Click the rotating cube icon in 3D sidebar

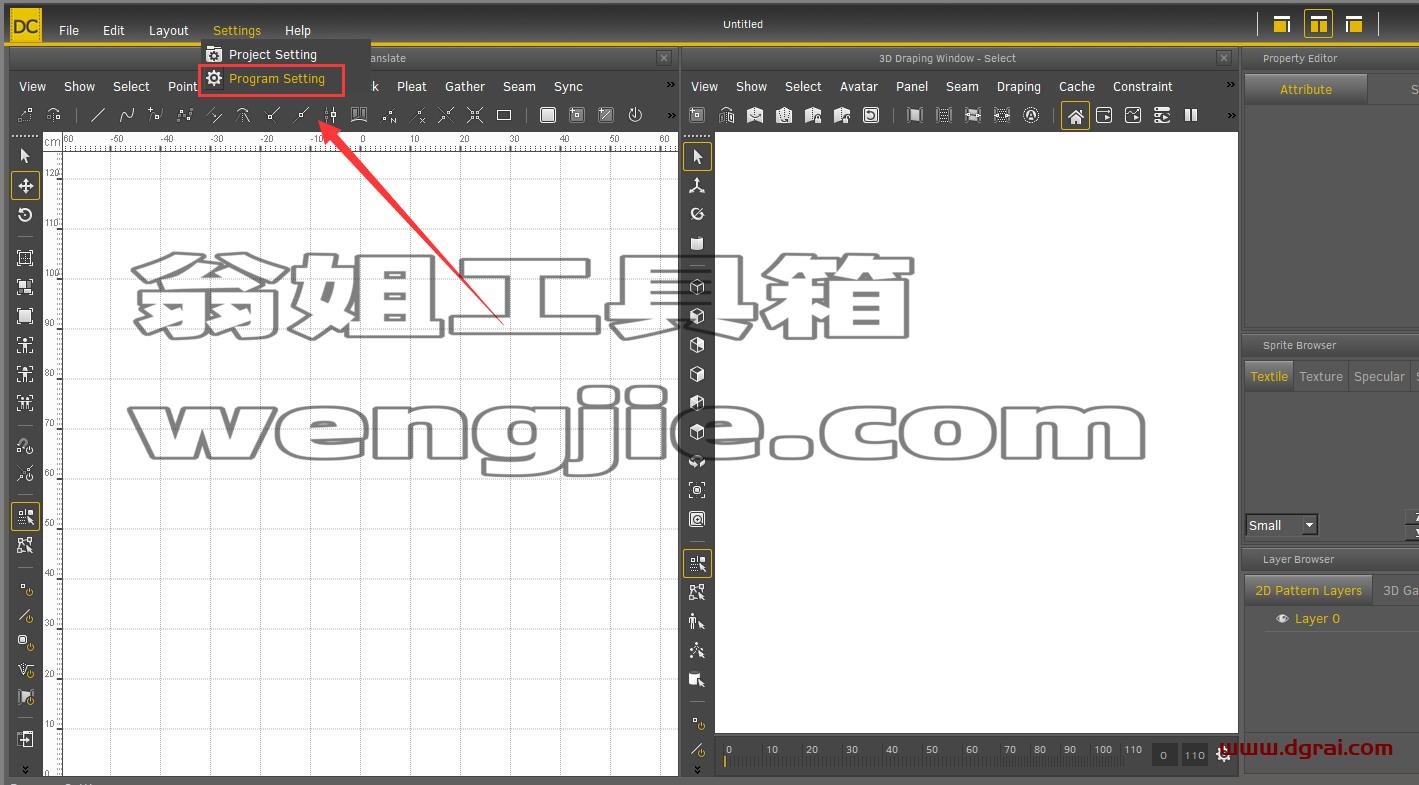point(697,461)
